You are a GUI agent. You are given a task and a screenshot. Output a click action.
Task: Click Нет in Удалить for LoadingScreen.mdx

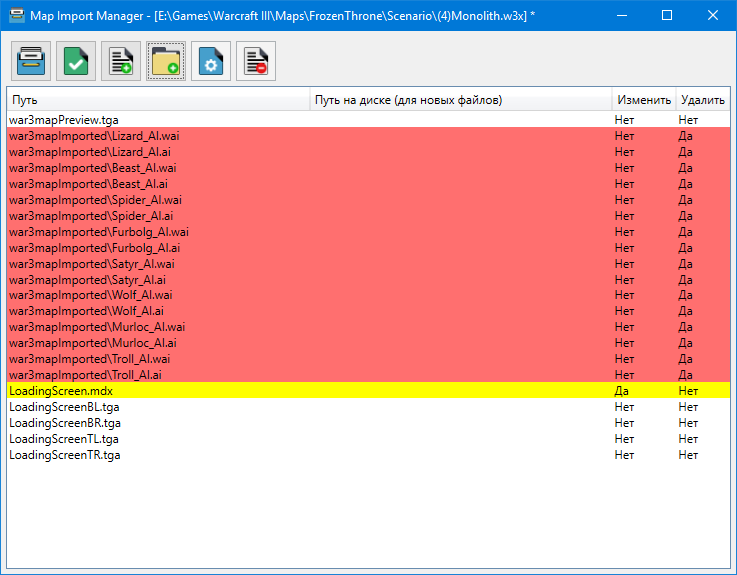point(688,391)
